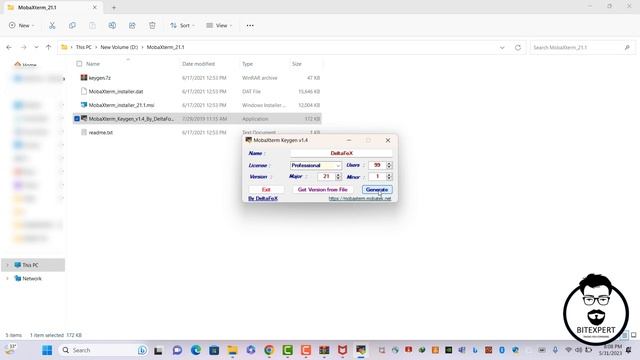Open Home in the navigation pane
This screenshot has width=640, height=360.
tap(25, 64)
